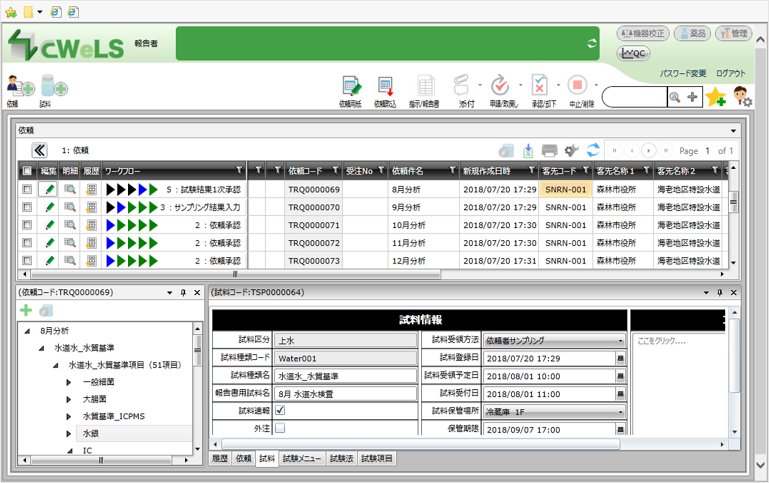Click green plus in tree panel toolbar
The width and height of the screenshot is (769, 483).
26,310
